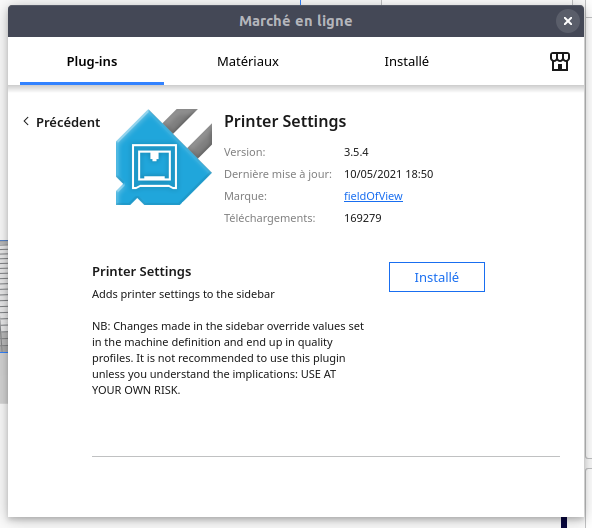
Task: Click the Marque: label
Action: 245,196
